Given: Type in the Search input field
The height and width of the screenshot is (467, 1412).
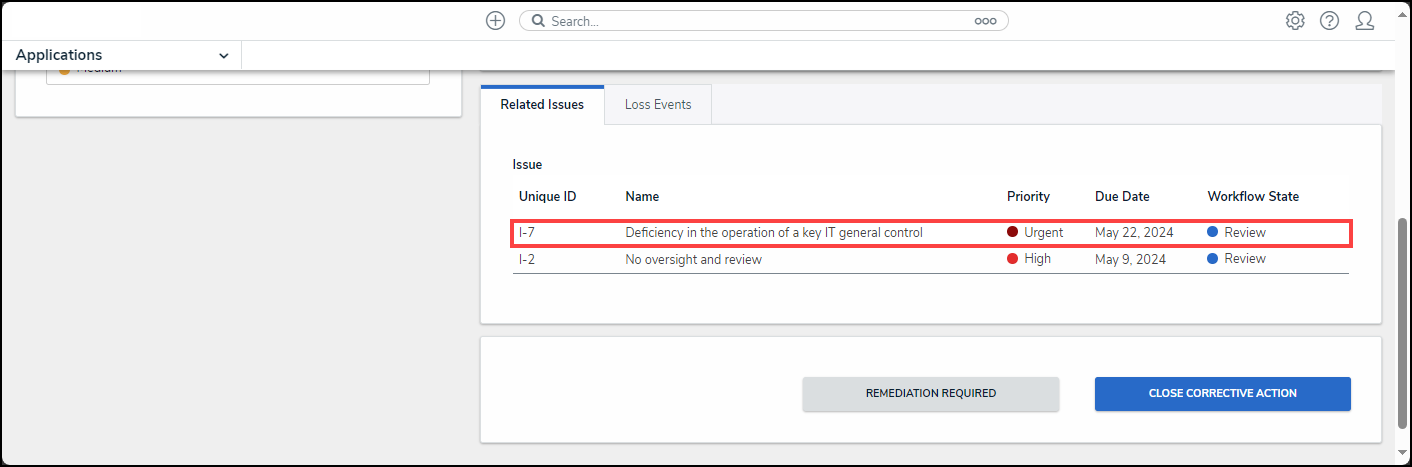Looking at the screenshot, I should click(760, 21).
